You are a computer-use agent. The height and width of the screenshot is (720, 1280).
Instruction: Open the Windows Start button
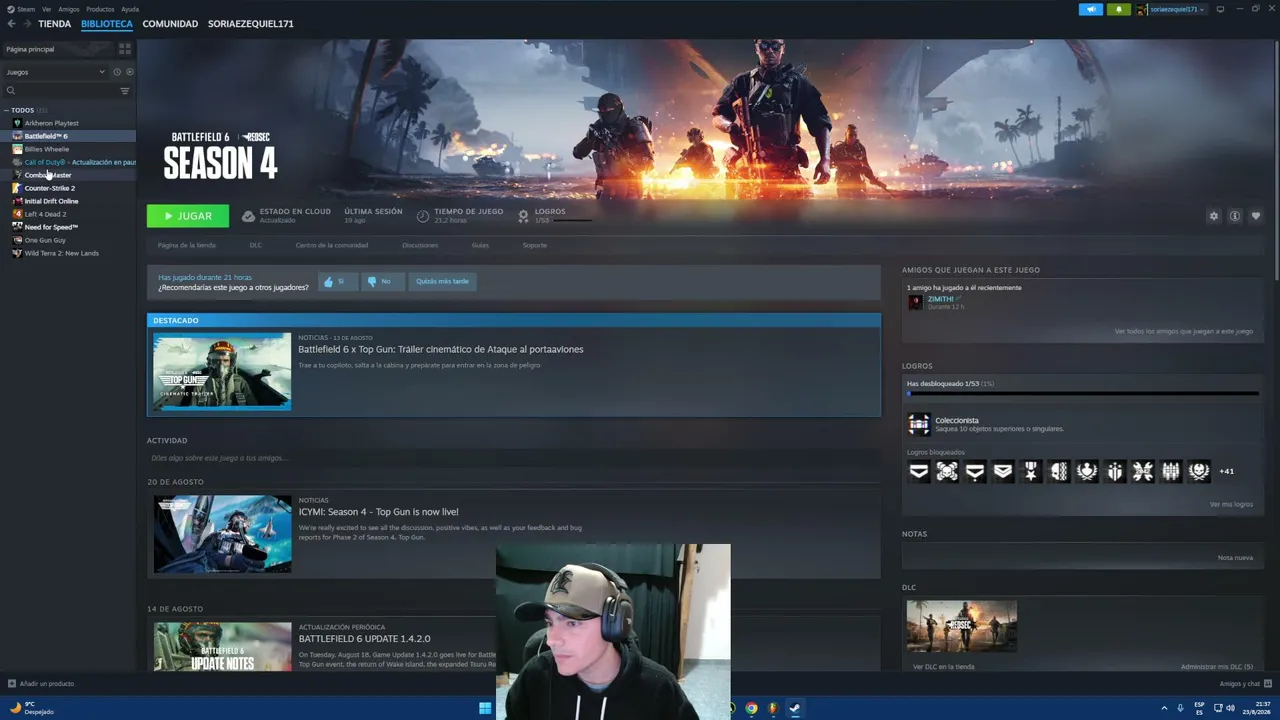coord(485,708)
